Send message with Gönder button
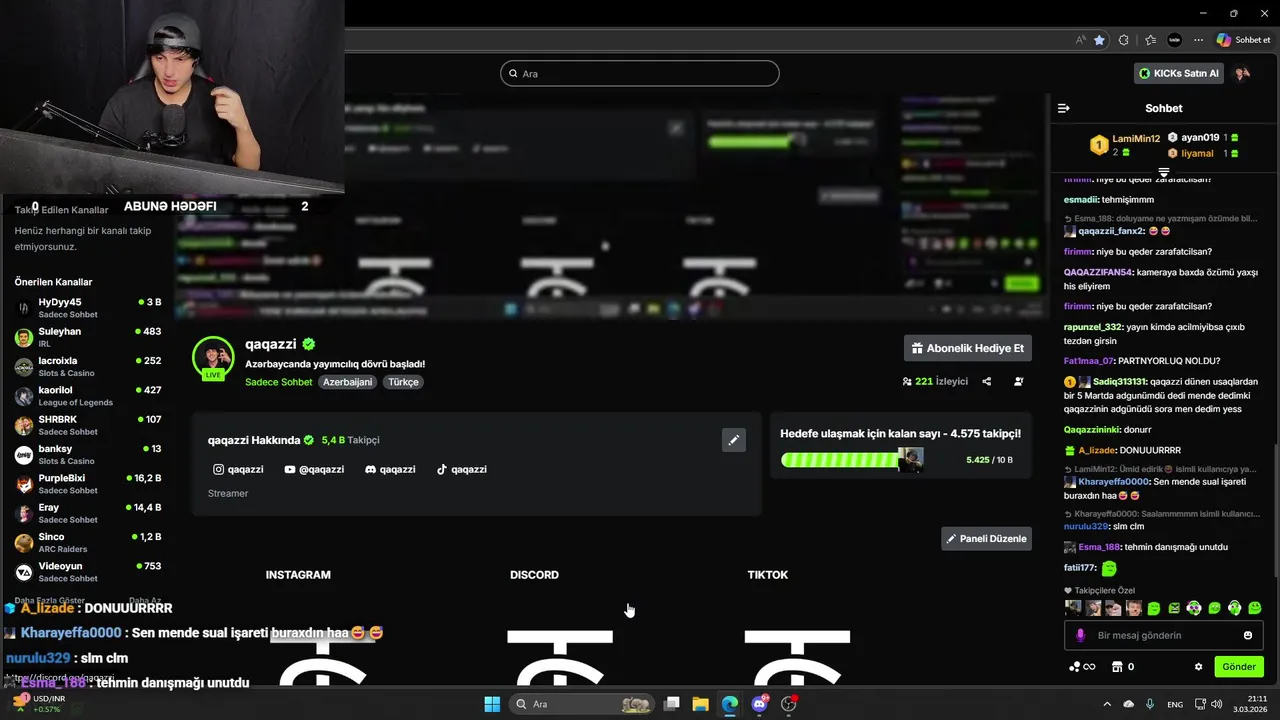Viewport: 1280px width, 720px height. (x=1239, y=667)
